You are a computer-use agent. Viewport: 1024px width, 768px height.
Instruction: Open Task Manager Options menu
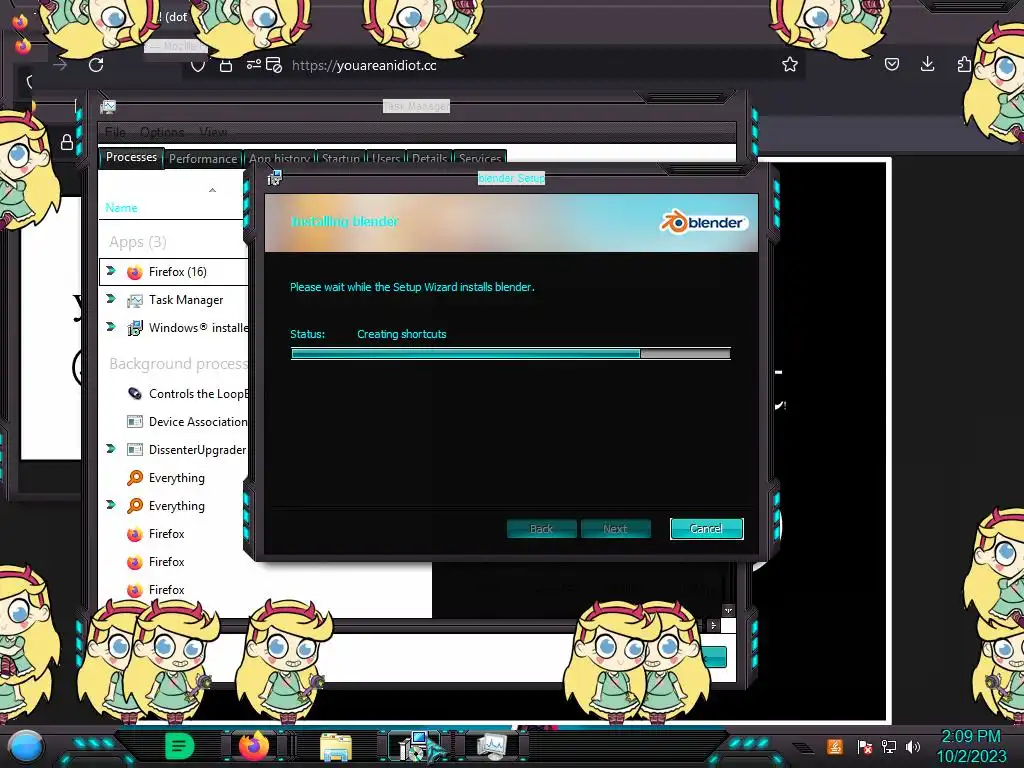162,133
